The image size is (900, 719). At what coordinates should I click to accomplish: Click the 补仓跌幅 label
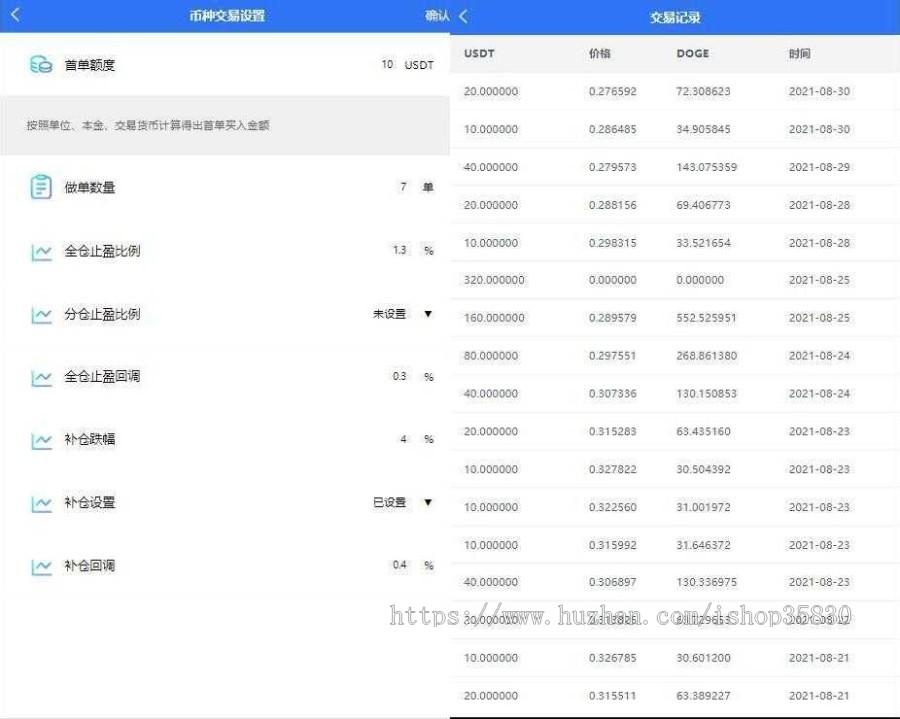[x=90, y=440]
